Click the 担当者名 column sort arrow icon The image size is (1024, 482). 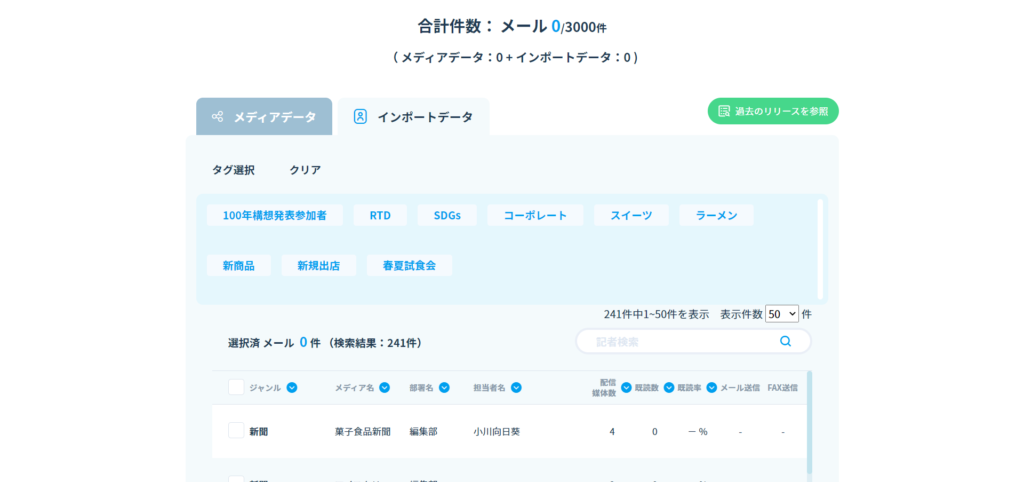tap(516, 388)
